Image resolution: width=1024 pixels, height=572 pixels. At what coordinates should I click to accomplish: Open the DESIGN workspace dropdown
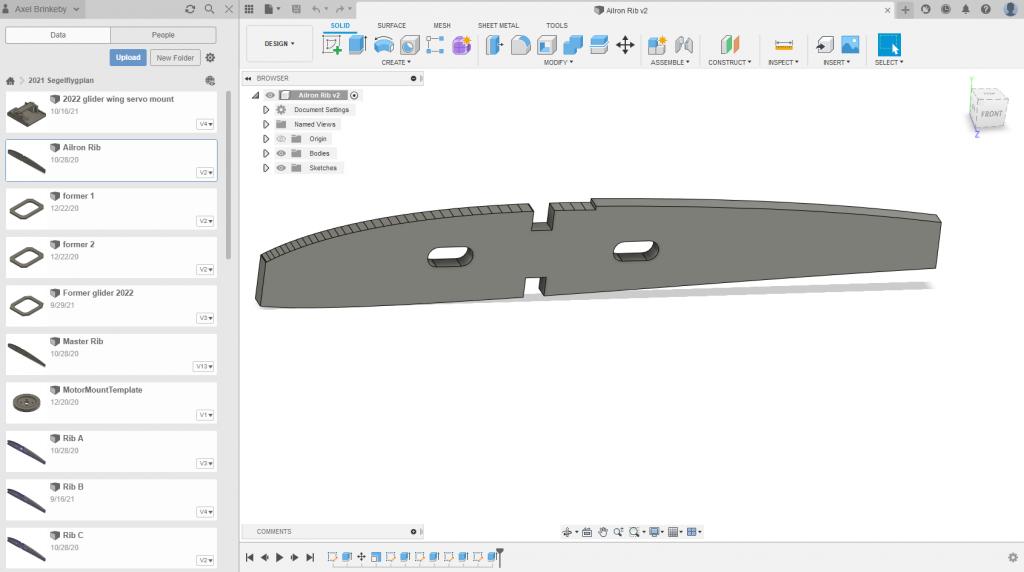coord(279,44)
